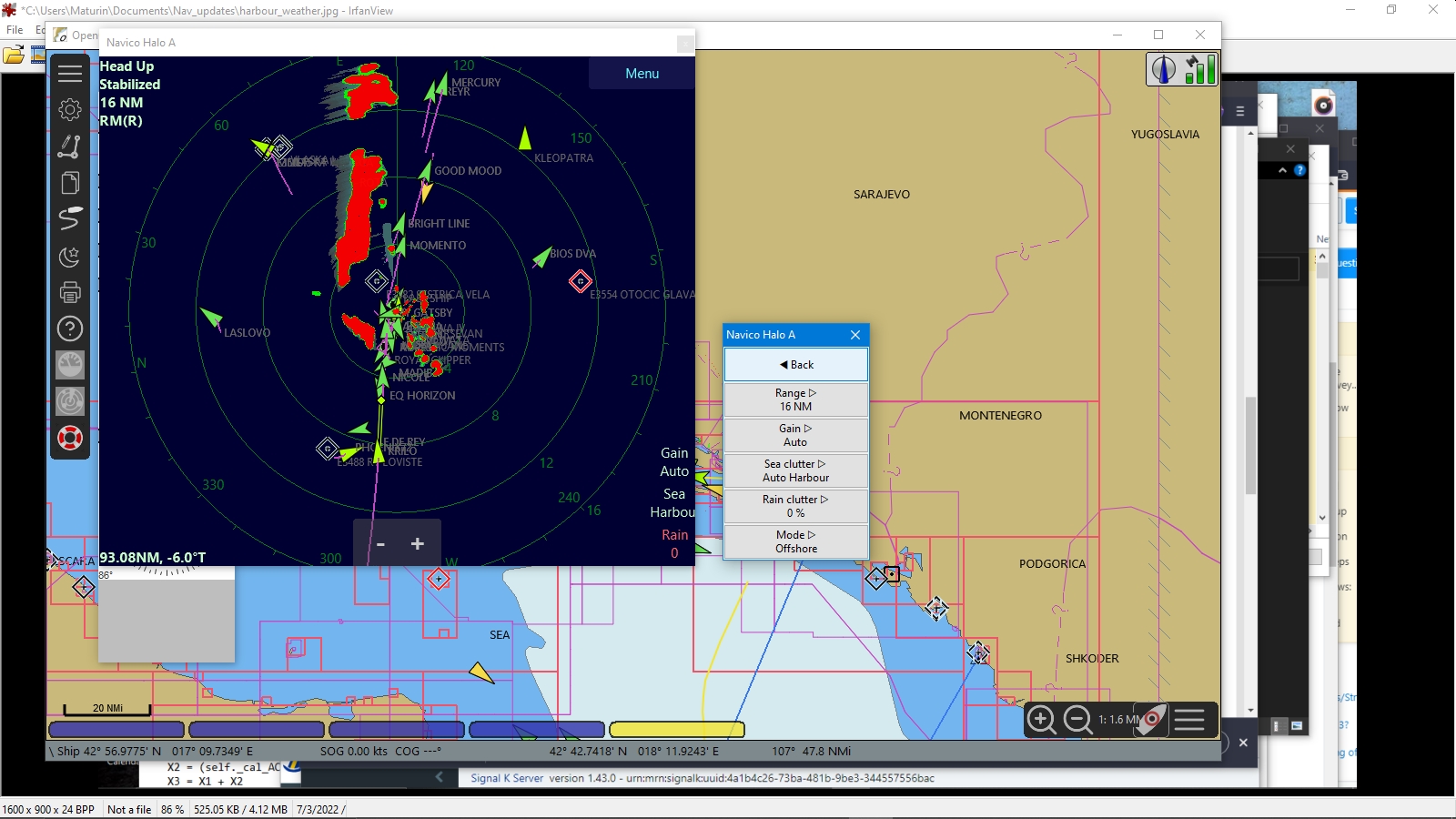This screenshot has height=819, width=1456.
Task: Open the OpenCPN options settings gear
Action: pos(70,109)
